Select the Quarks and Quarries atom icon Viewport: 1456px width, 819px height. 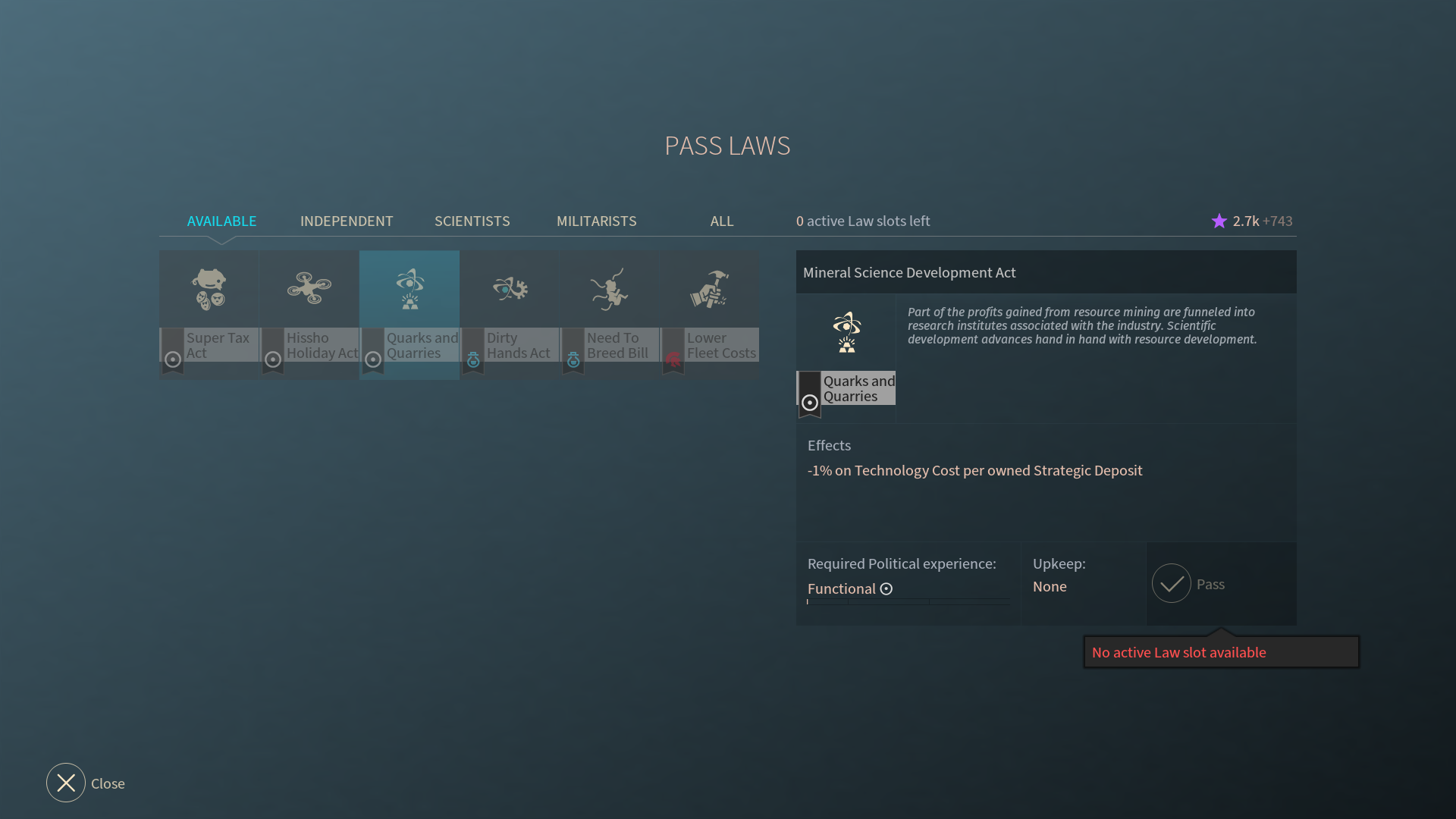(x=409, y=289)
